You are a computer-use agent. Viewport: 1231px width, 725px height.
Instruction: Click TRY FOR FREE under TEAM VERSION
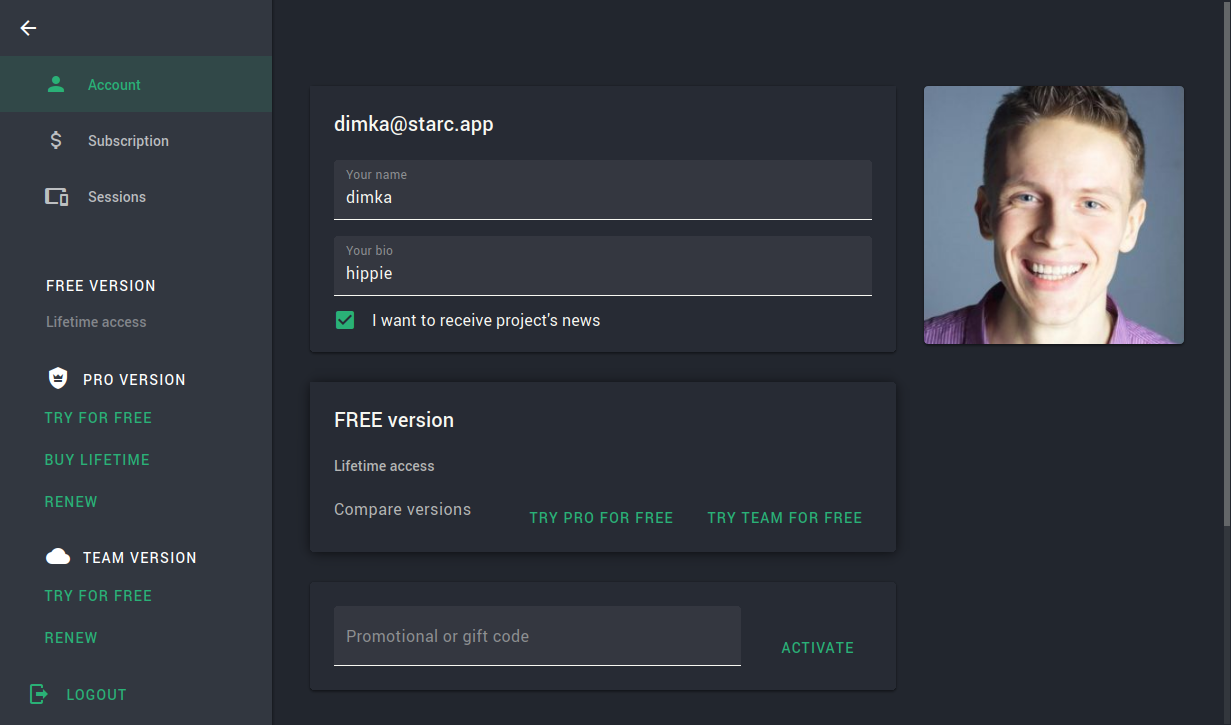(x=98, y=596)
